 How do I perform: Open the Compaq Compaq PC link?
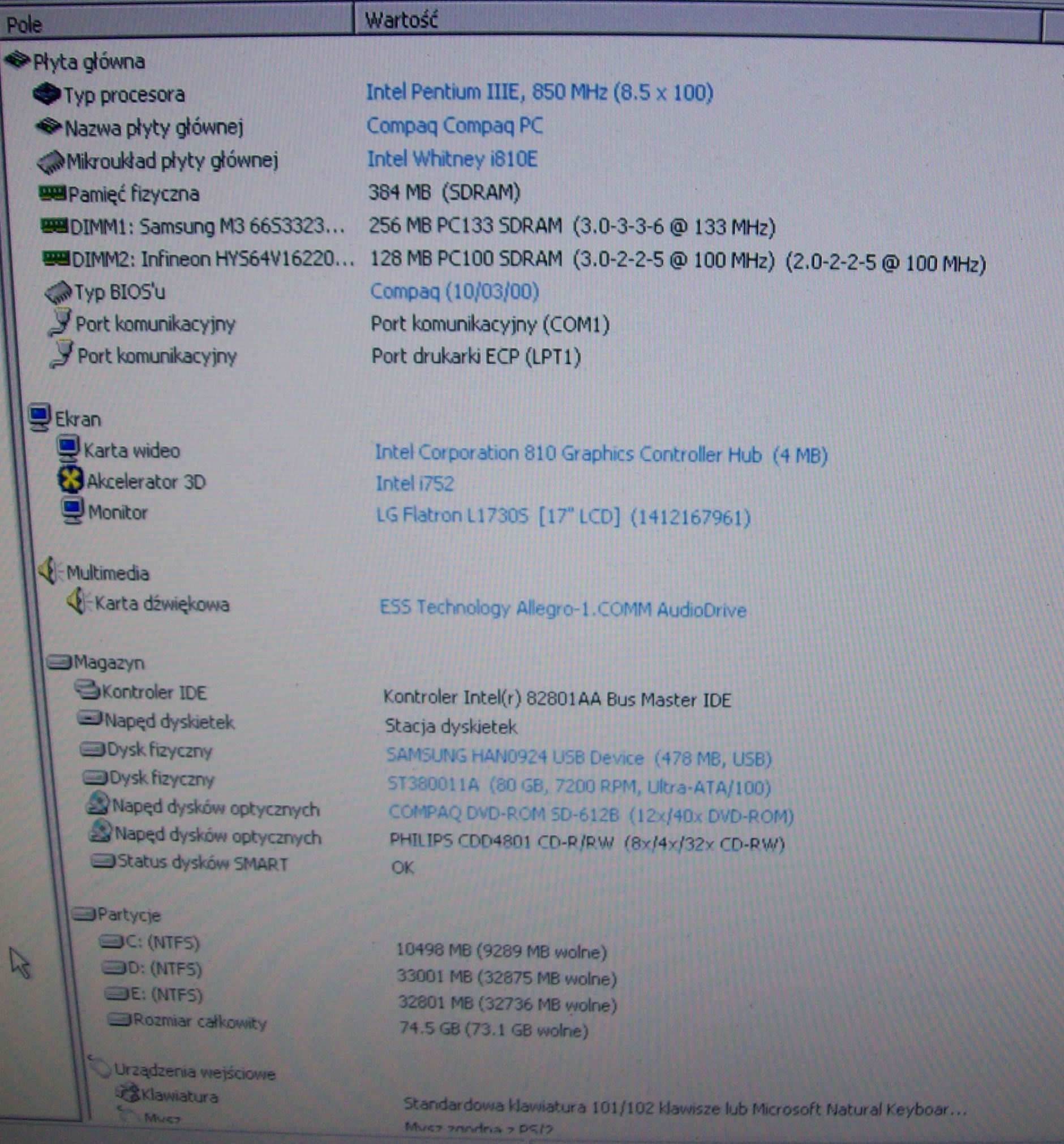[455, 126]
